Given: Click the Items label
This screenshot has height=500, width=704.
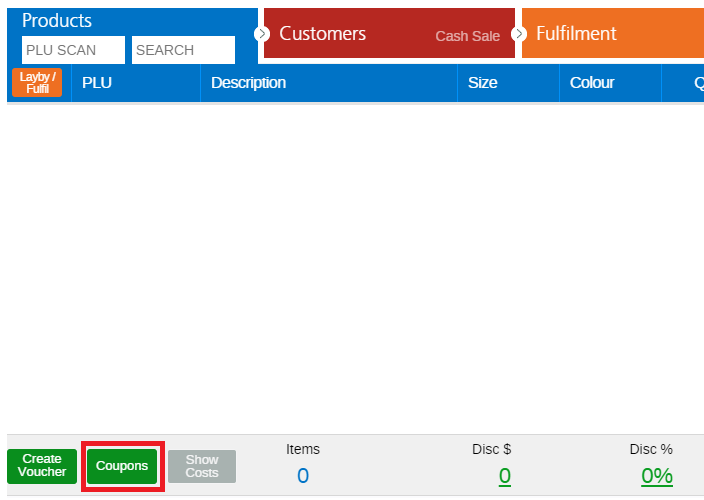Looking at the screenshot, I should click(x=303, y=449).
